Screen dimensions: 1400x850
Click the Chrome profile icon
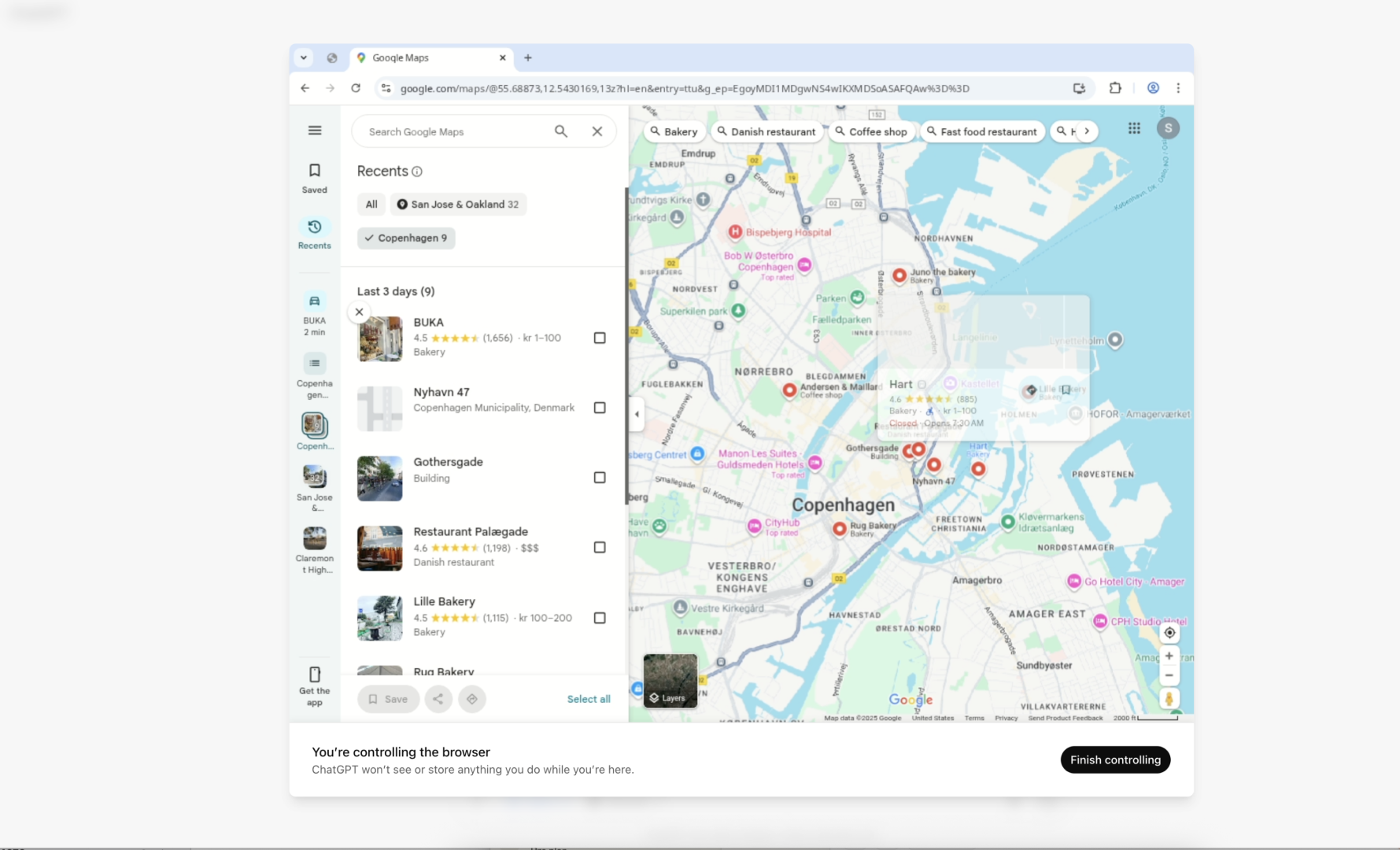1153,88
